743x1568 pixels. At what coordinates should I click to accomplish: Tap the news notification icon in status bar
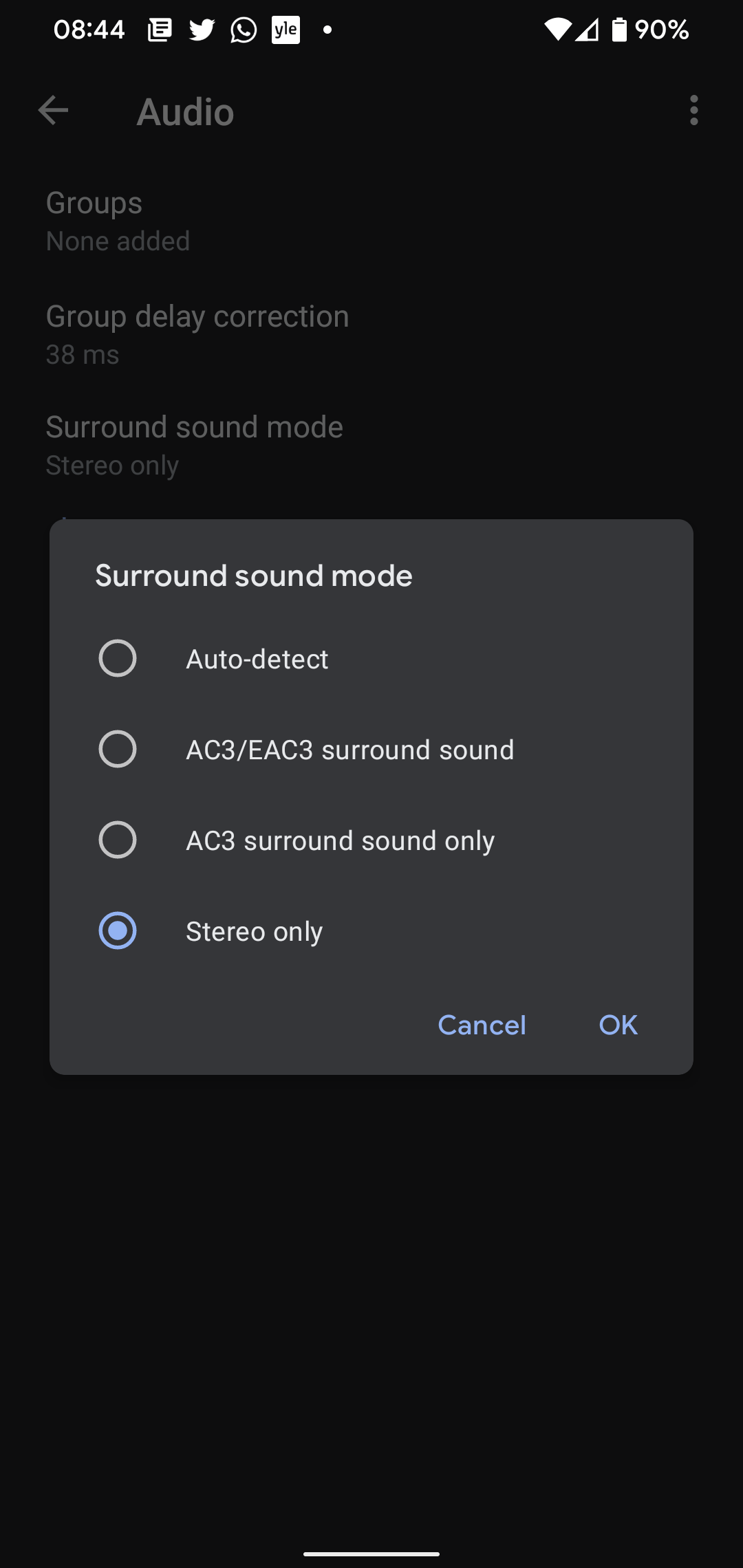click(160, 30)
